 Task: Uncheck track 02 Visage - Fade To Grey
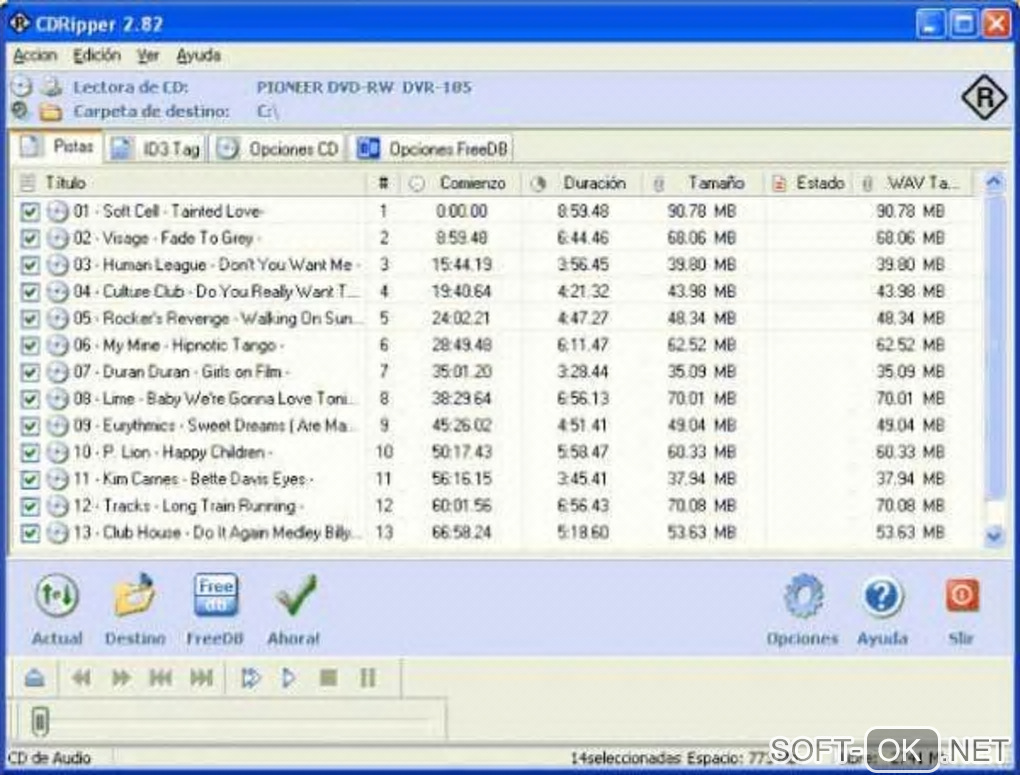point(30,239)
